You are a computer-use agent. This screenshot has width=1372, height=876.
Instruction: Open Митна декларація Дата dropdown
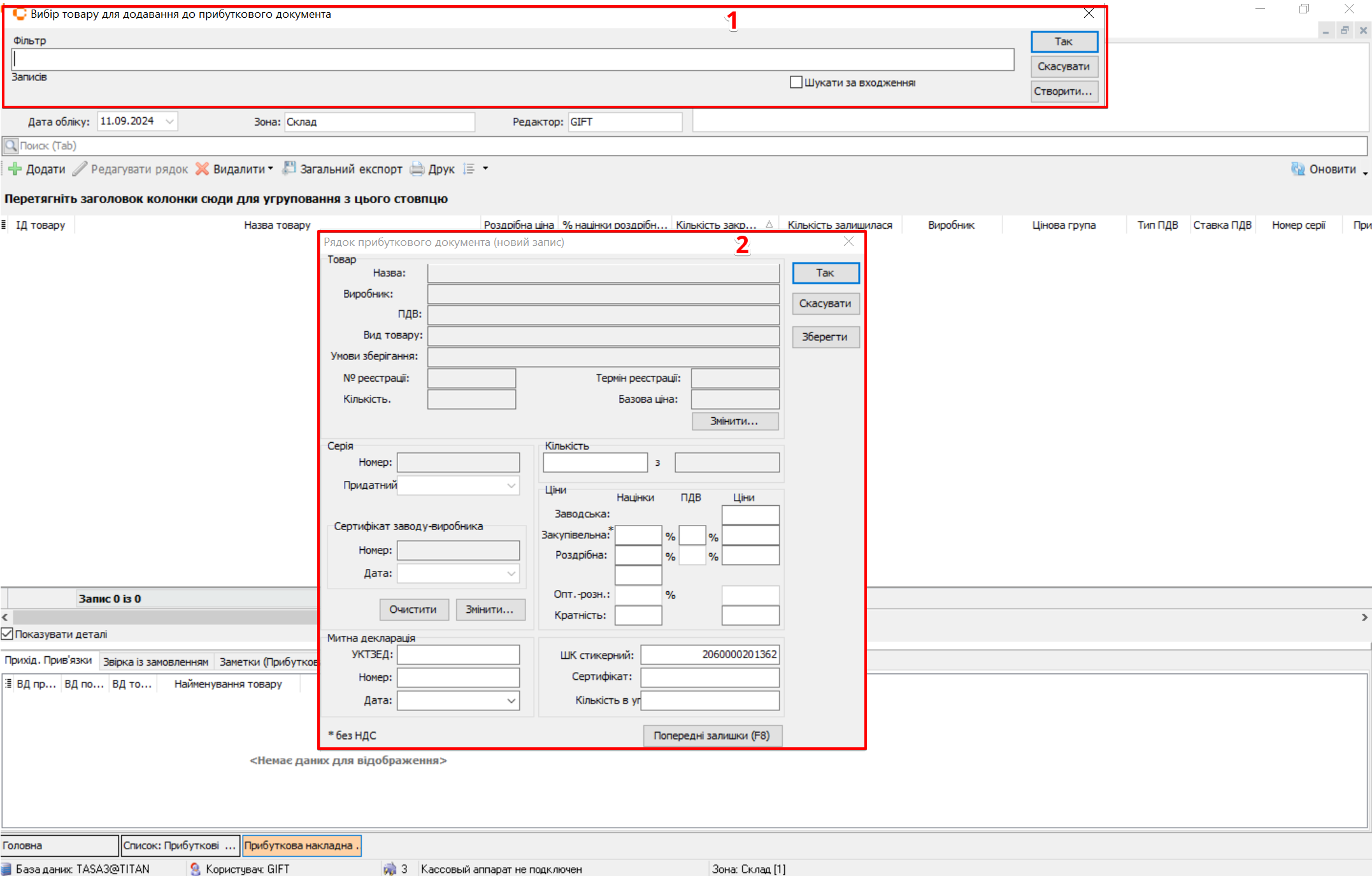pyautogui.click(x=511, y=701)
